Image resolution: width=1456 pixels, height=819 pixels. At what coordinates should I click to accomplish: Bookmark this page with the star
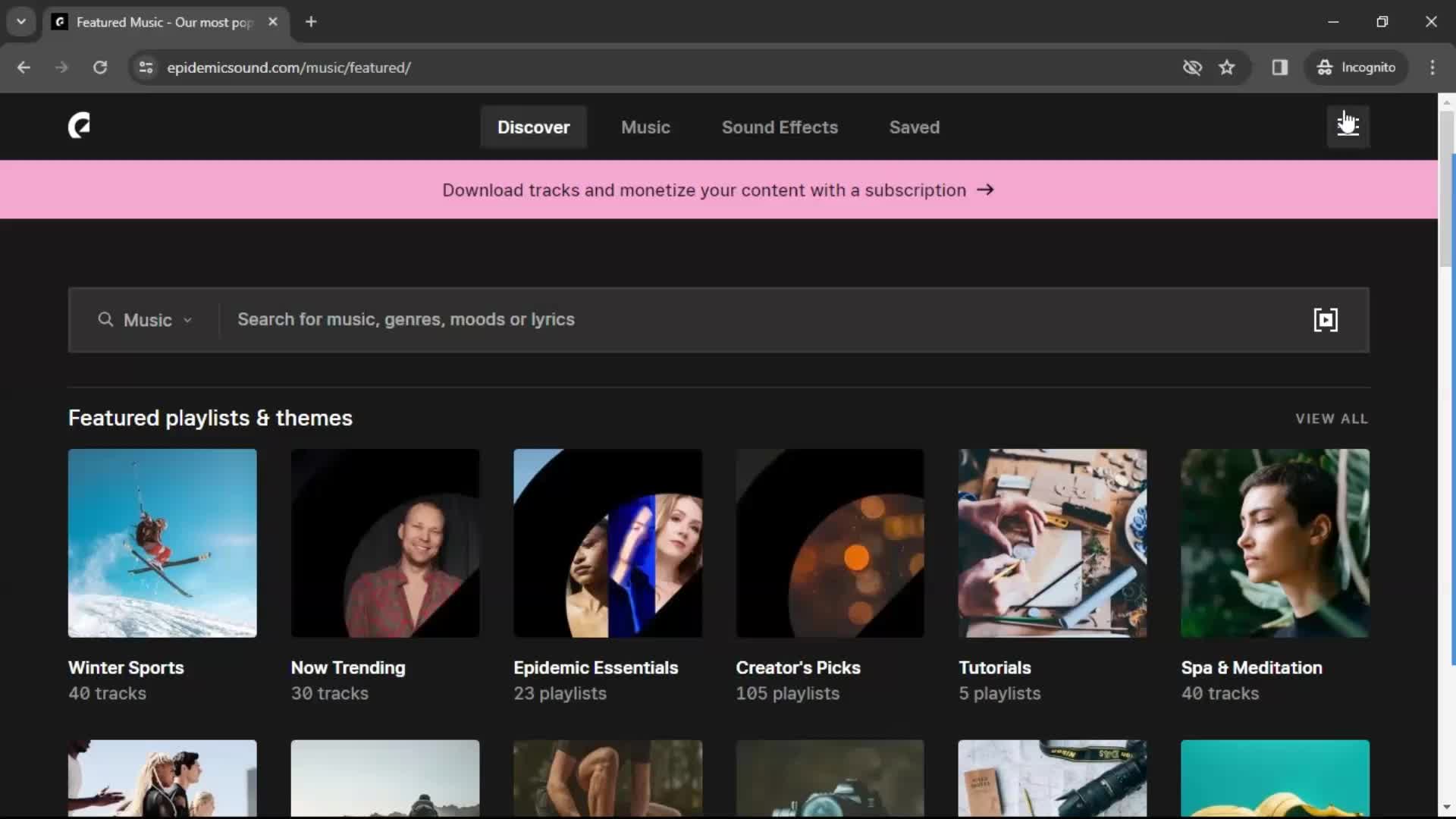[x=1227, y=67]
